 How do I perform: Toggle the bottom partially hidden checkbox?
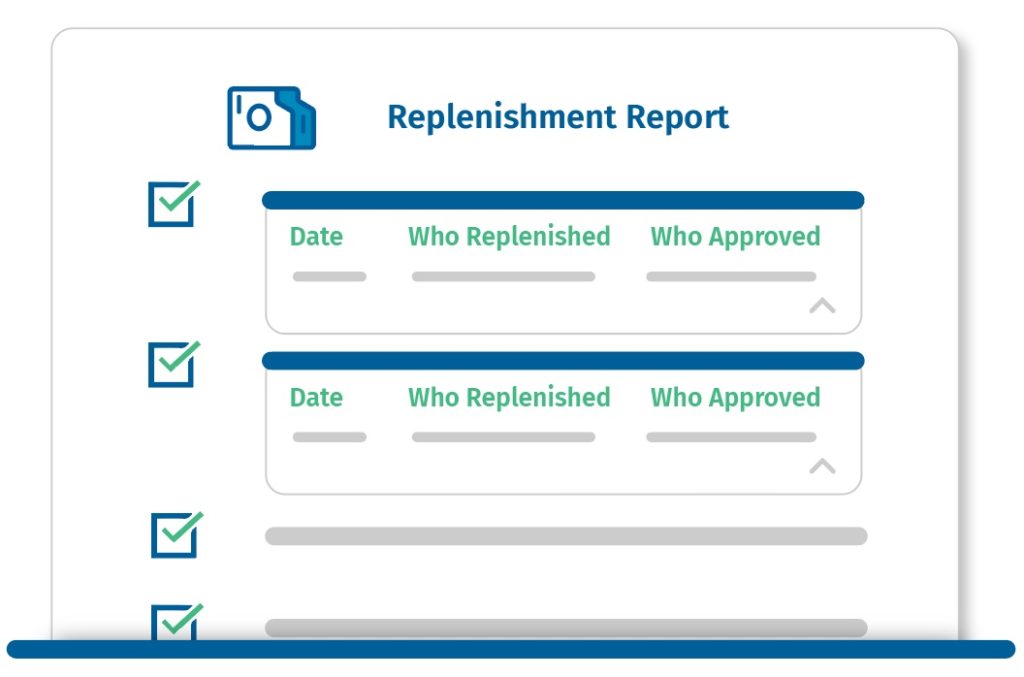[176, 622]
